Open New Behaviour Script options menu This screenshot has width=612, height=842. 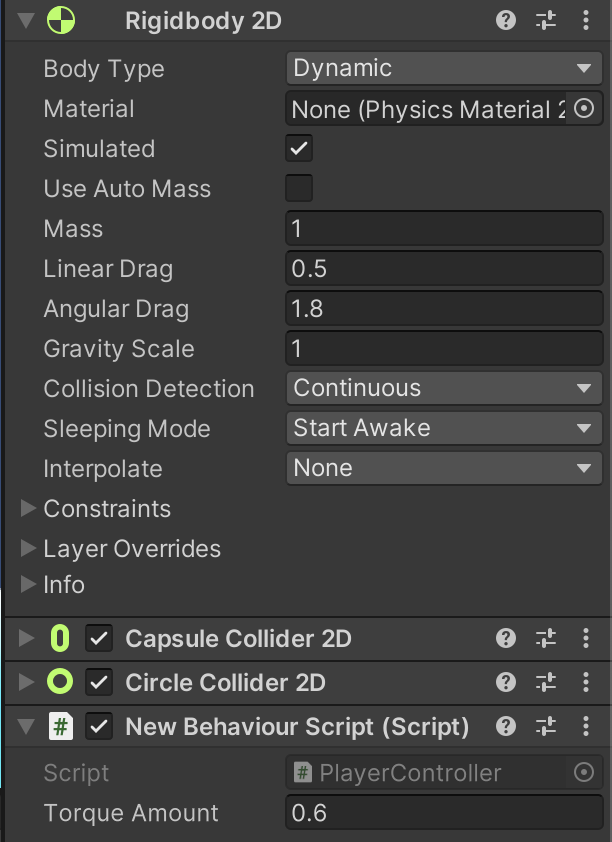(586, 727)
